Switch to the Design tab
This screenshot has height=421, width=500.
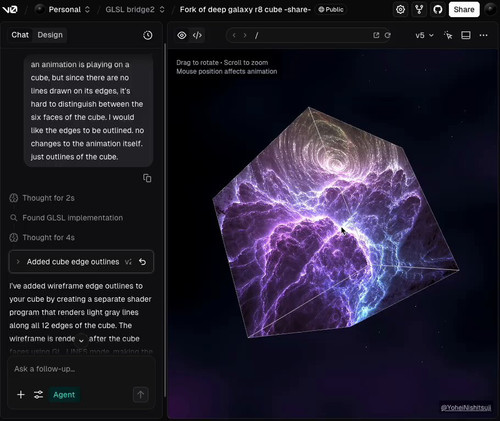pyautogui.click(x=50, y=35)
